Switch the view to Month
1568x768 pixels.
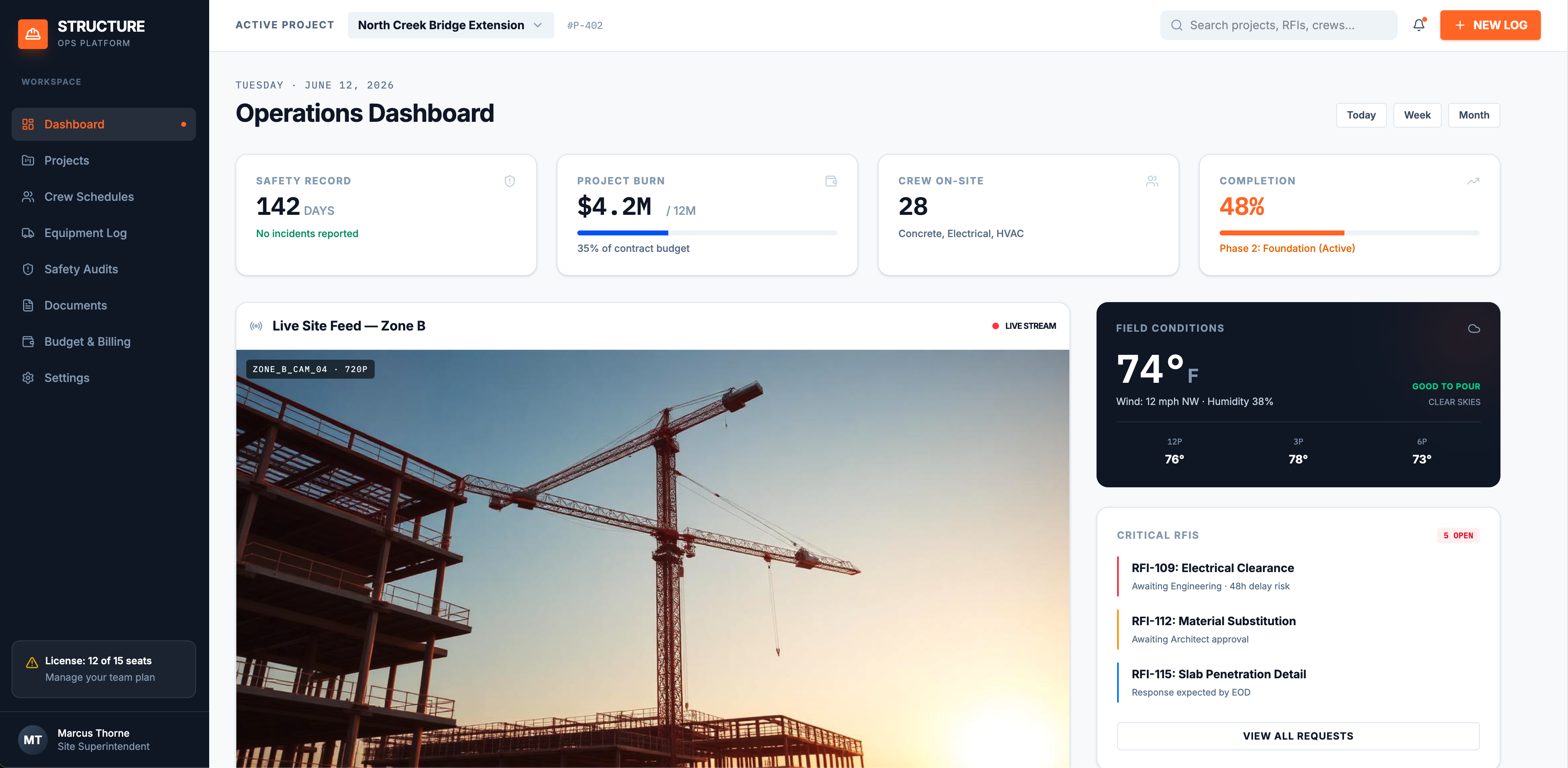pyautogui.click(x=1474, y=115)
